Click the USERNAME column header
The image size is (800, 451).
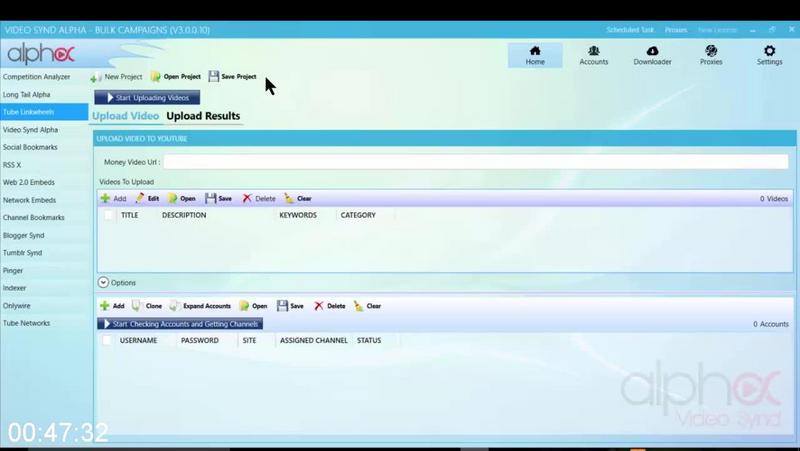pos(138,340)
